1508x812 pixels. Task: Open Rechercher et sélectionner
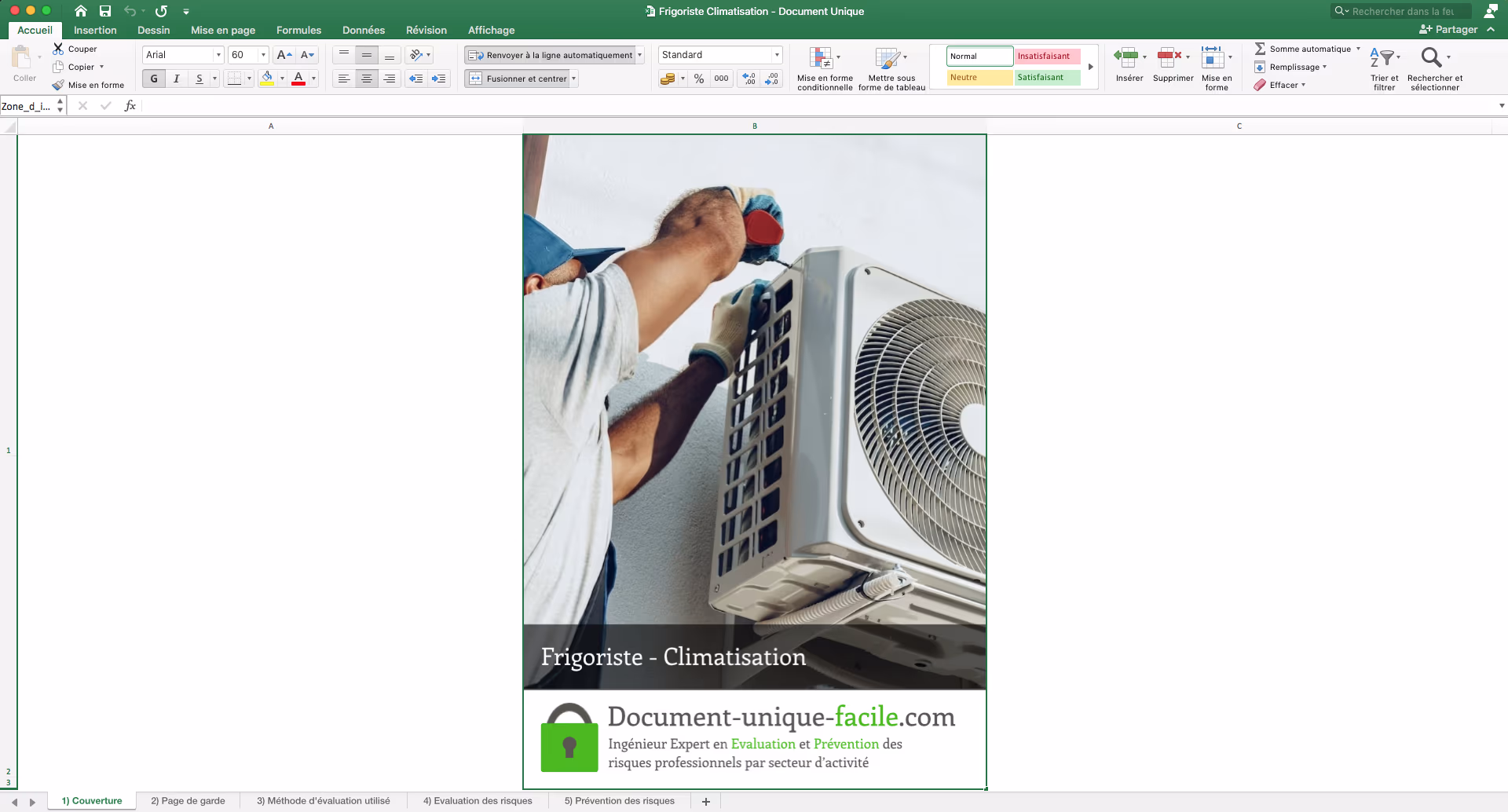pyautogui.click(x=1435, y=68)
